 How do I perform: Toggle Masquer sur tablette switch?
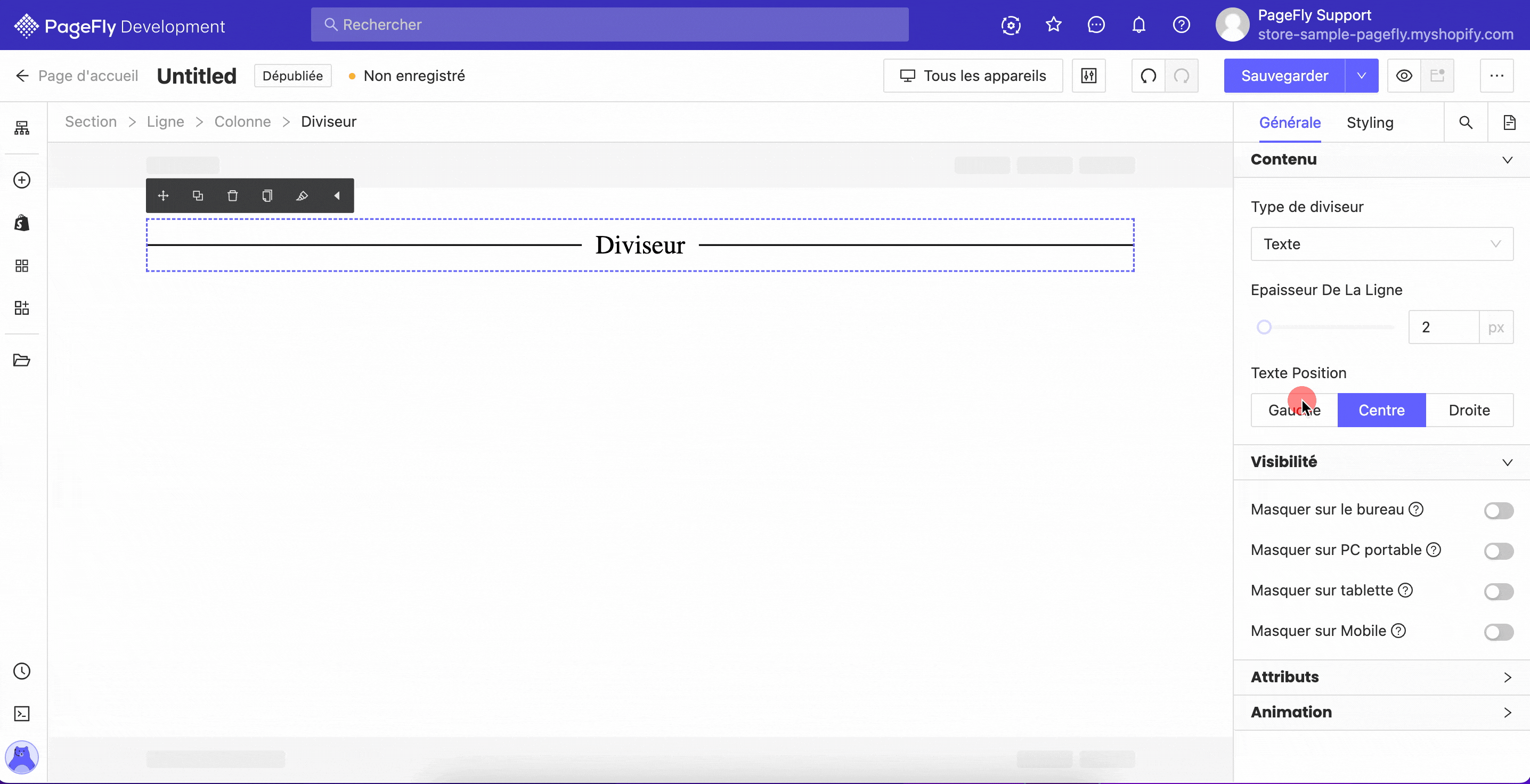[1499, 592]
